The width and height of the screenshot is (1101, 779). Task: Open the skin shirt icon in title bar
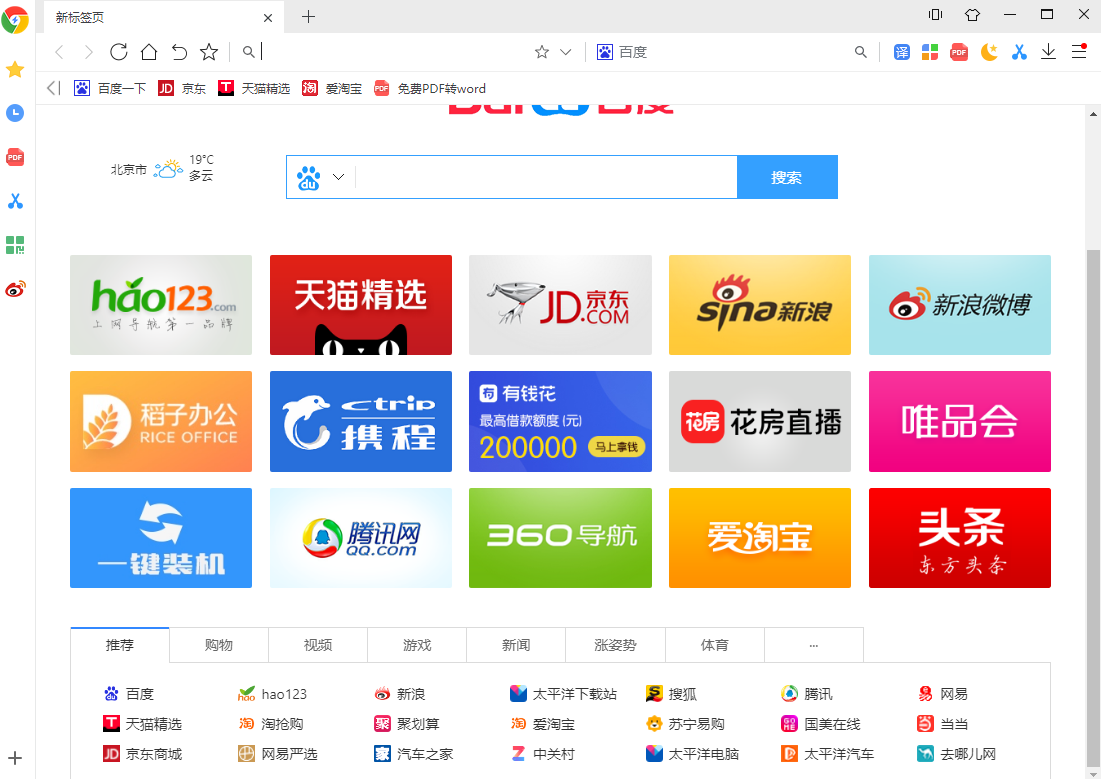point(973,15)
